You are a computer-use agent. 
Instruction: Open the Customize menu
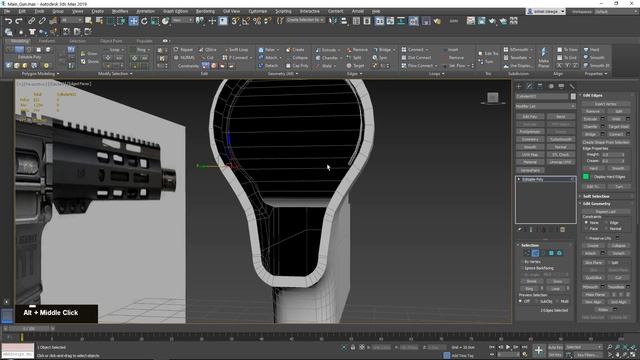(258, 11)
